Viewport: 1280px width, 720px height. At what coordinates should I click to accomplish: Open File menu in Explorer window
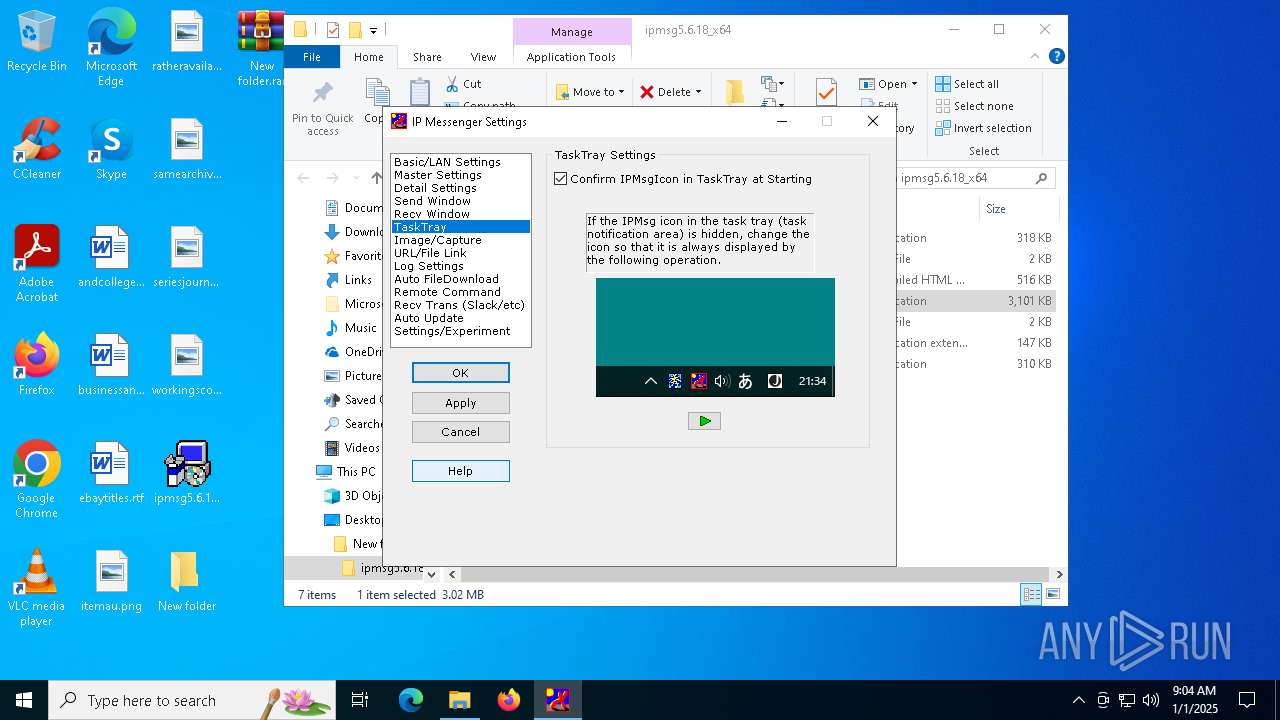coord(312,57)
